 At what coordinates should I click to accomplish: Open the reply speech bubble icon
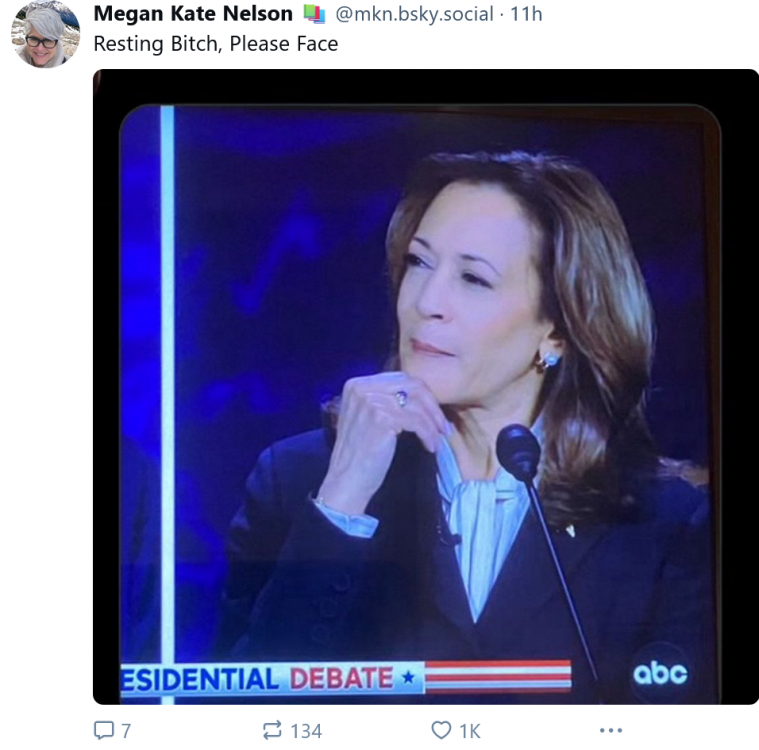click(x=104, y=731)
